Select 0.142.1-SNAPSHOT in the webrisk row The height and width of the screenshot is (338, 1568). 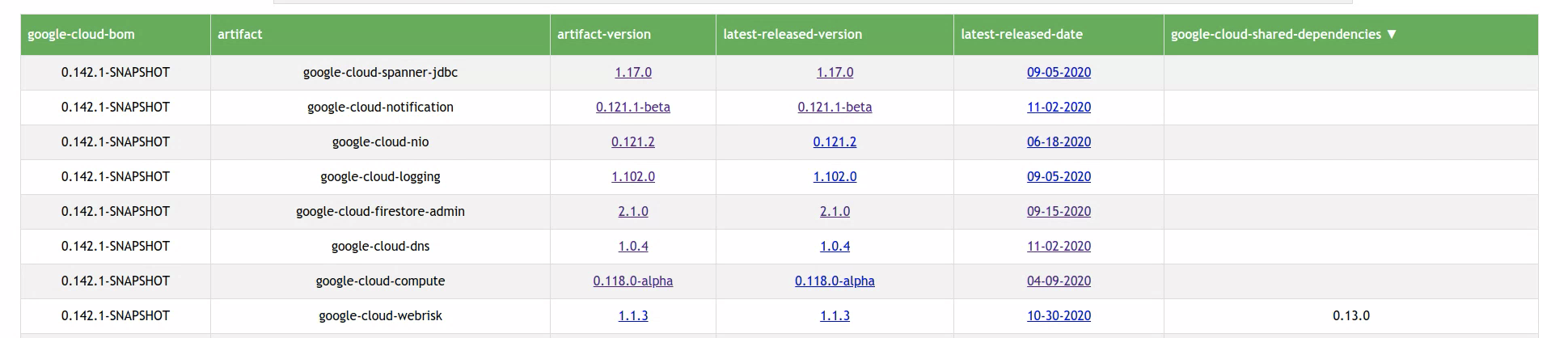click(x=116, y=315)
